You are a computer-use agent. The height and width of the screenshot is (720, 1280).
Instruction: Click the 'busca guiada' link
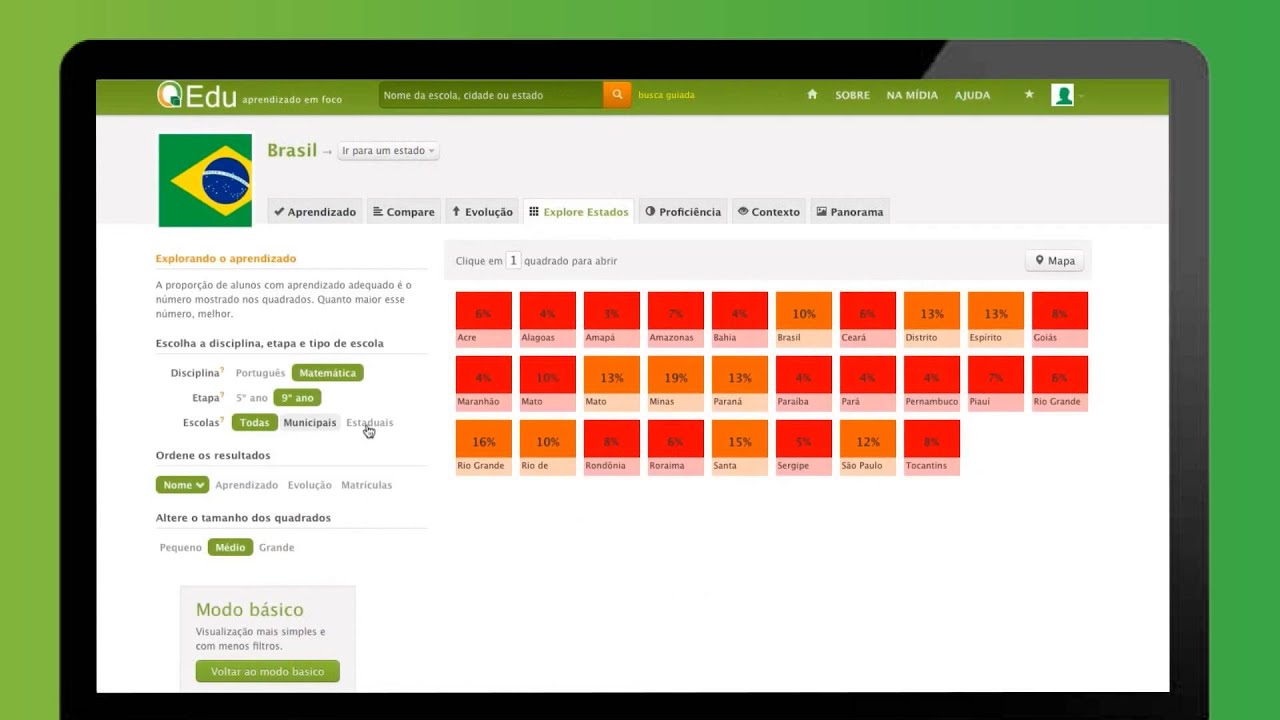pos(666,95)
